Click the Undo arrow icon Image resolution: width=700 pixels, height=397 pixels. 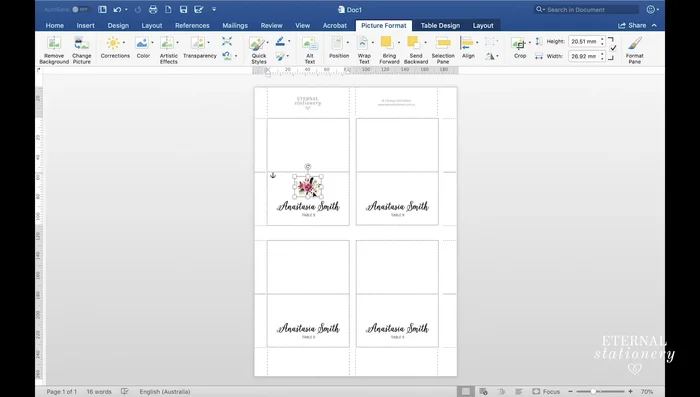117,9
